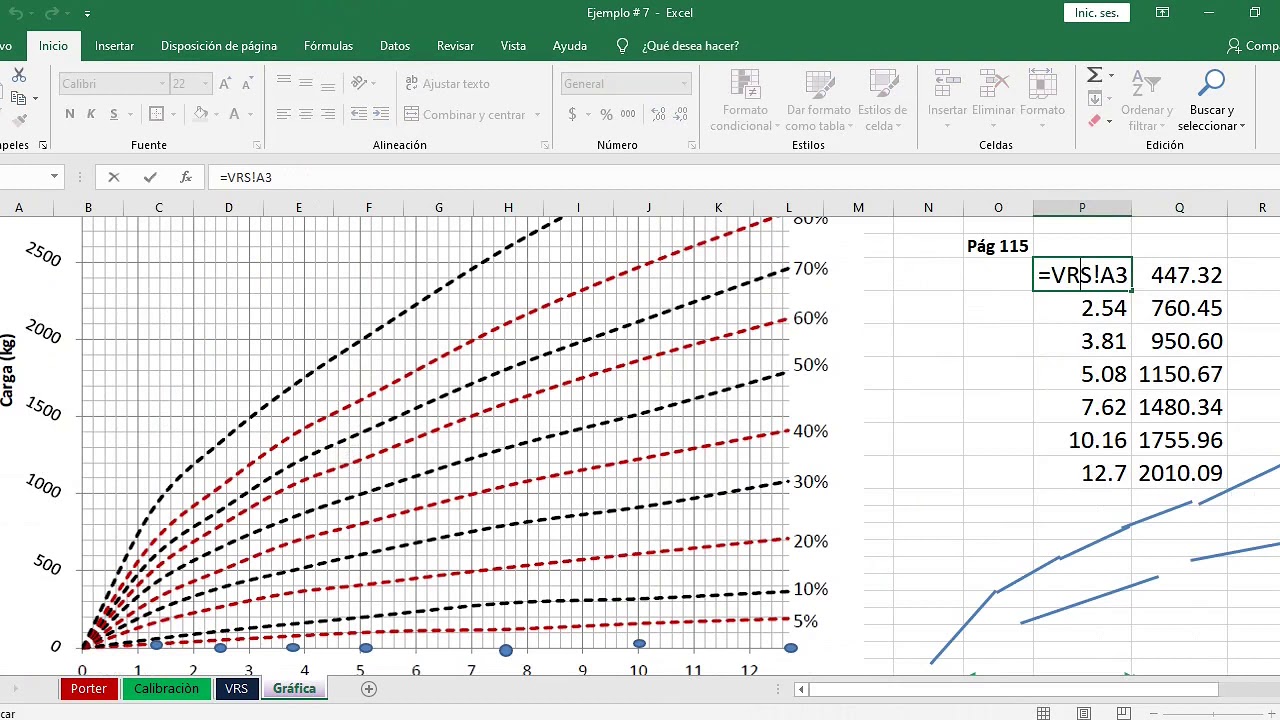Click the insert function fx icon

pyautogui.click(x=186, y=177)
